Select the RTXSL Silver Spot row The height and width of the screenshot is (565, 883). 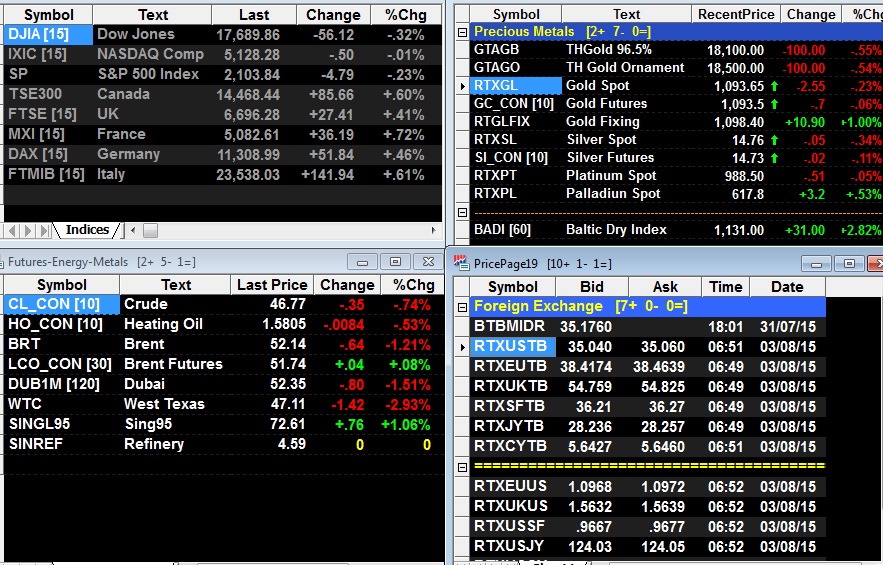[x=676, y=140]
